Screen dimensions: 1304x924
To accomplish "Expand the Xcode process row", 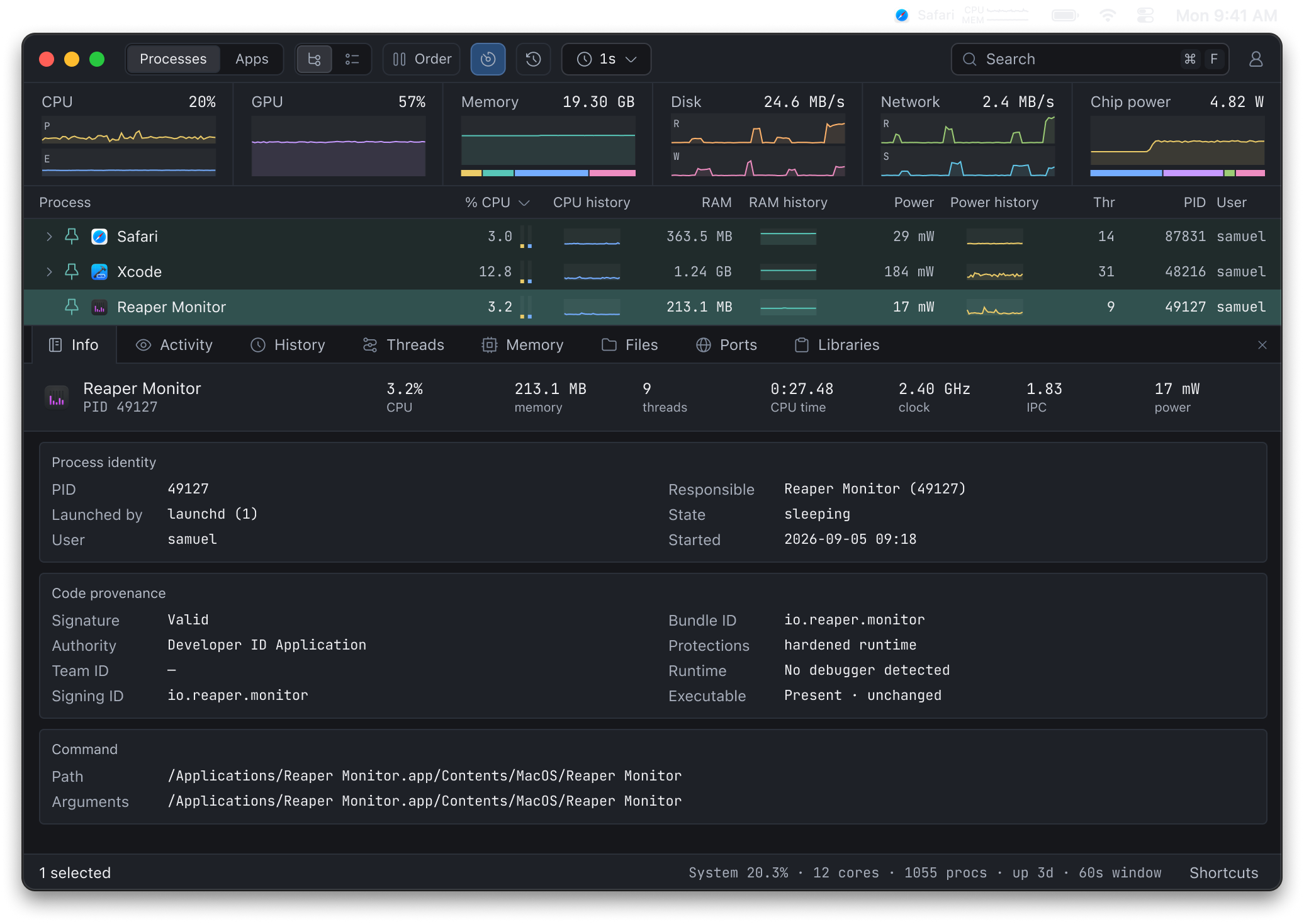I will [x=49, y=272].
